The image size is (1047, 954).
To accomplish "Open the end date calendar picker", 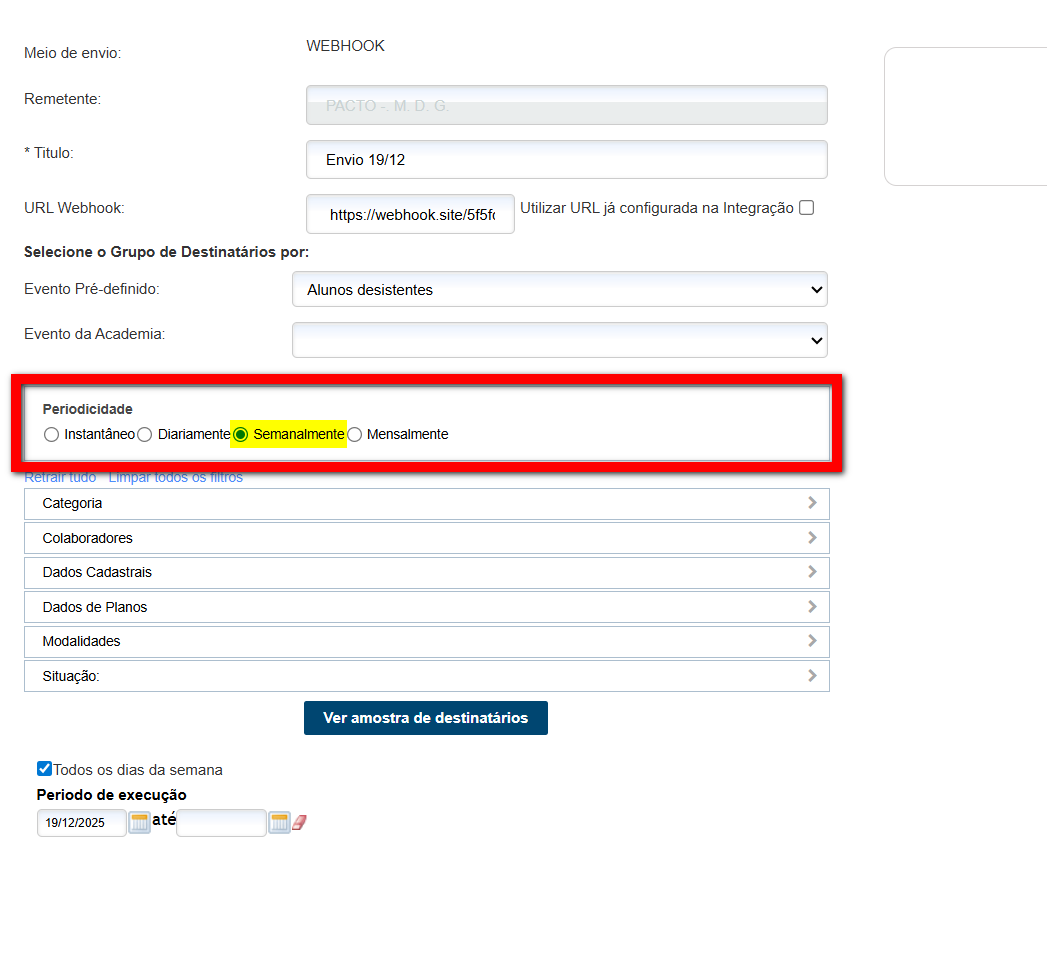I will coord(279,823).
